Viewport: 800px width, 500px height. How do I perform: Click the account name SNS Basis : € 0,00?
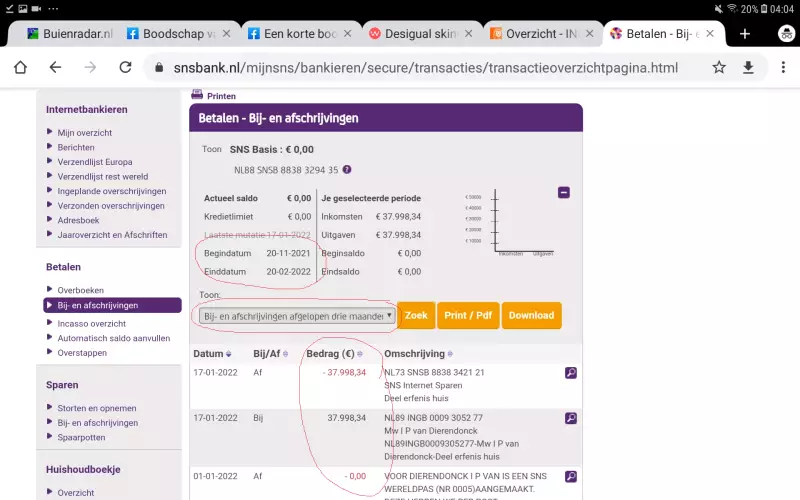click(272, 149)
